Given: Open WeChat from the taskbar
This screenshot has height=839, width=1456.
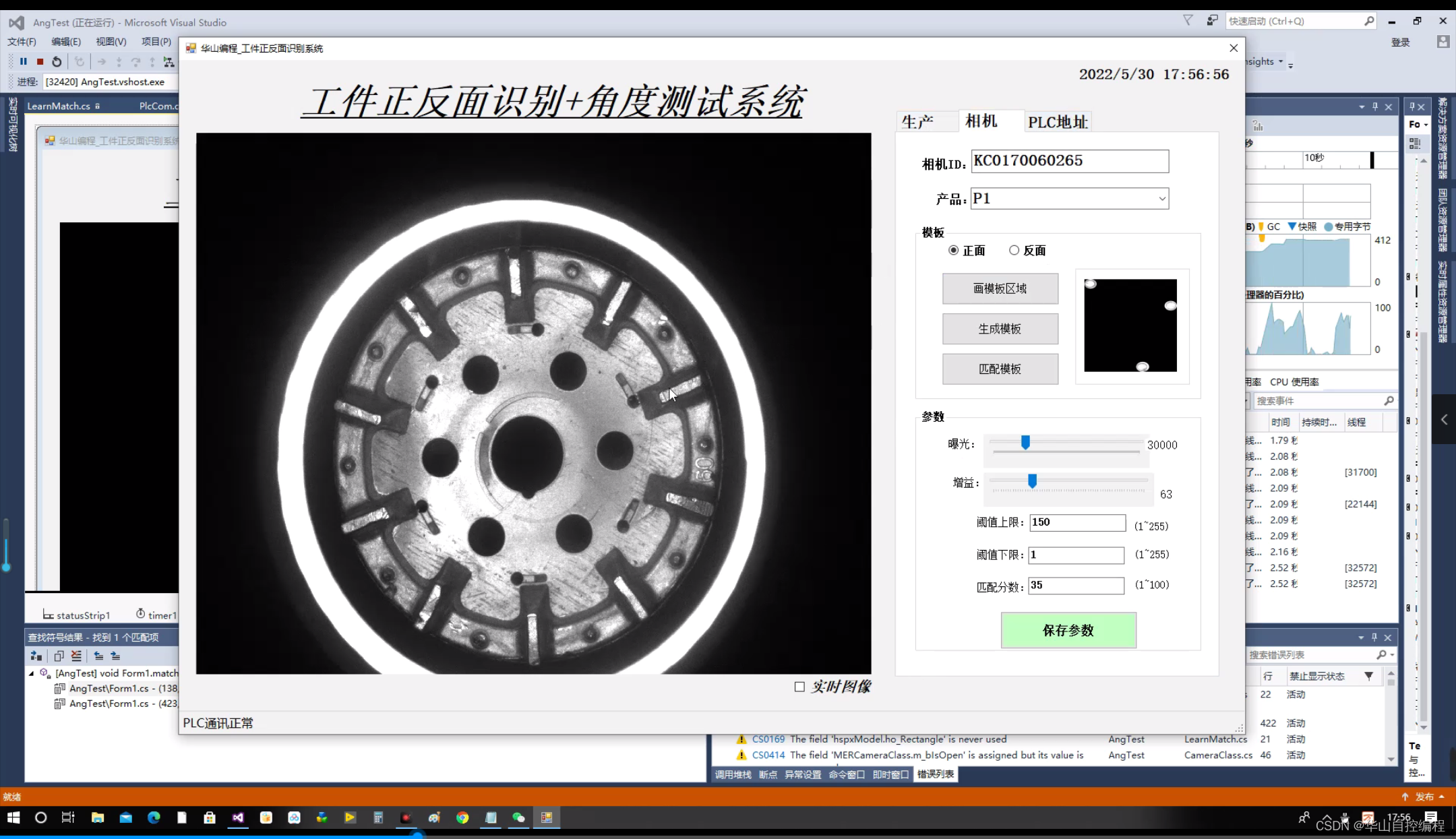Looking at the screenshot, I should [x=518, y=817].
